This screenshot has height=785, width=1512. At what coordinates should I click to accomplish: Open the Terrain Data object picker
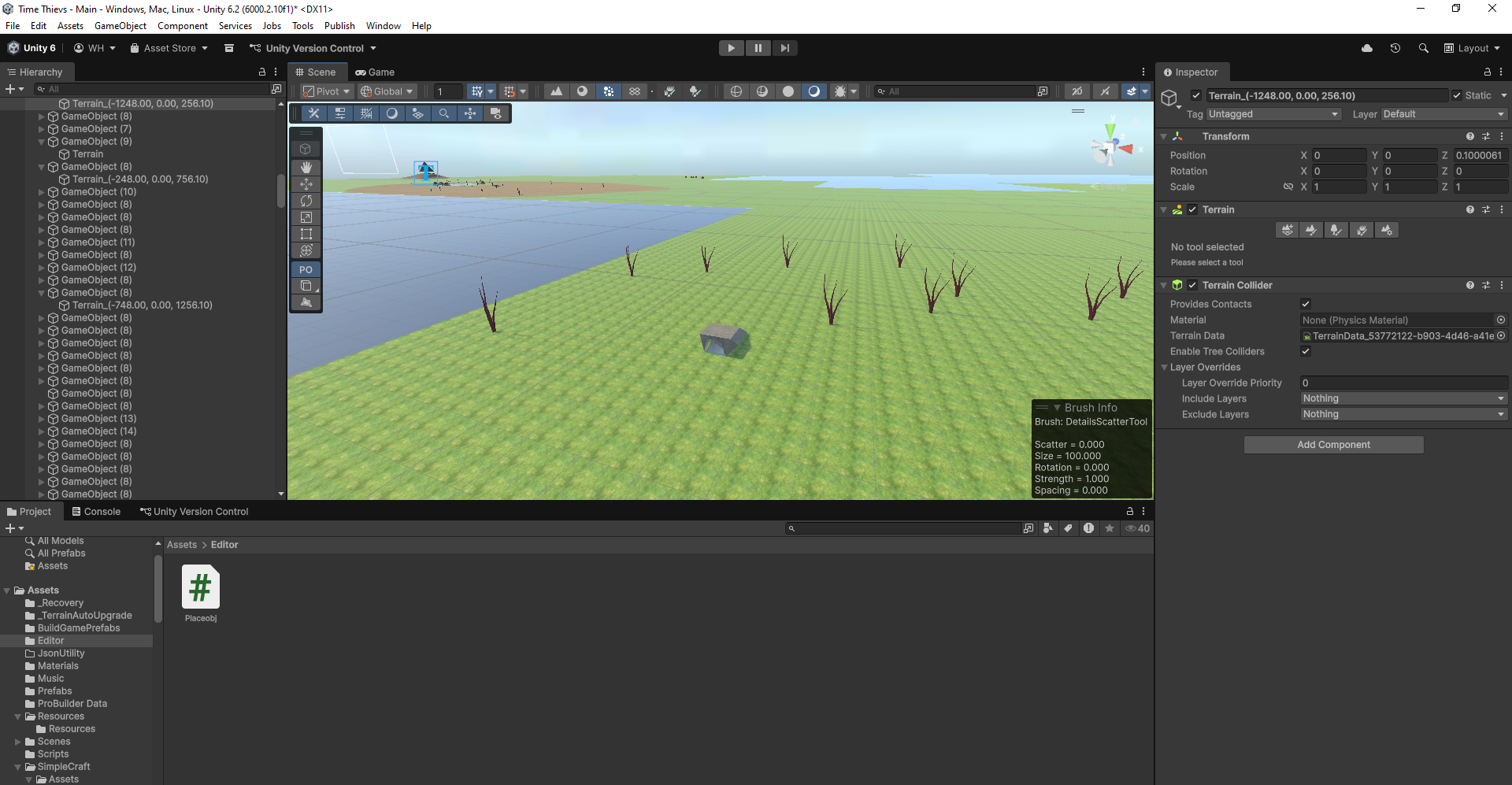[1501, 335]
